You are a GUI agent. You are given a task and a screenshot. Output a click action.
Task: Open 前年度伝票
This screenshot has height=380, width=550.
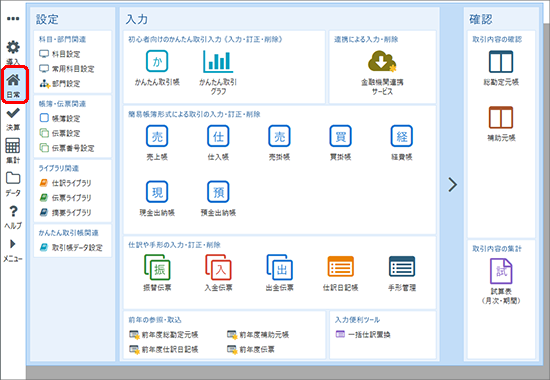(251, 349)
